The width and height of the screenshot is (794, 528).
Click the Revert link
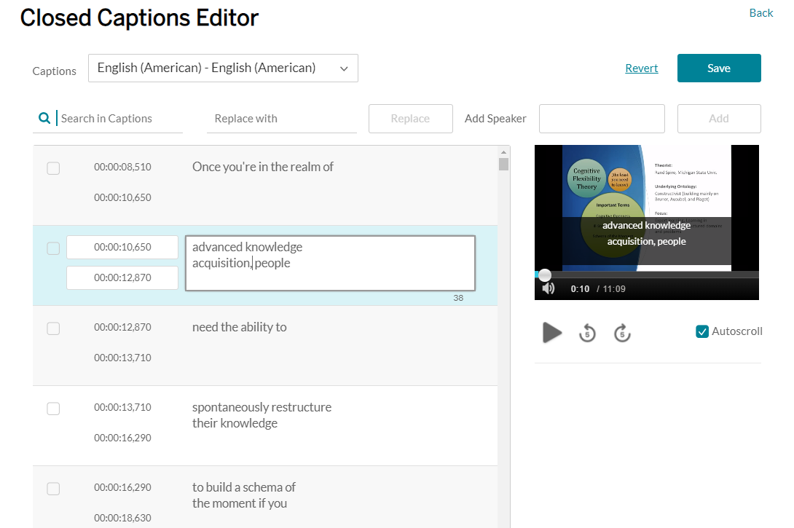coord(641,68)
